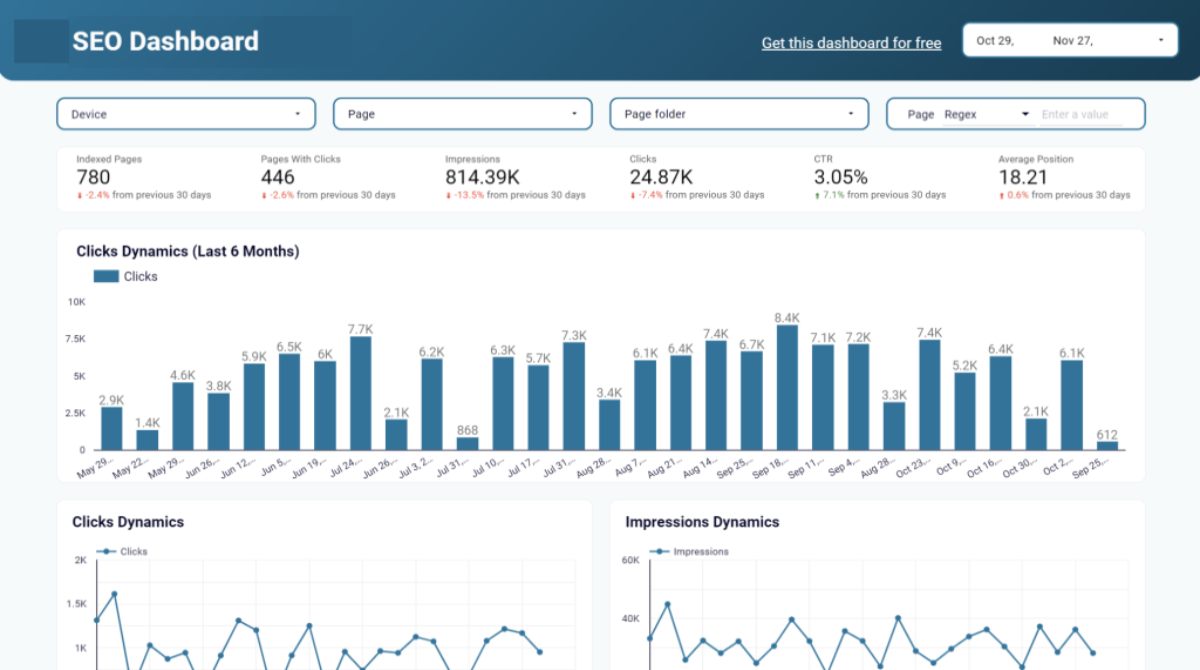The width and height of the screenshot is (1200, 670).
Task: Open the Regex match type dropdown arrow
Action: [x=1025, y=114]
